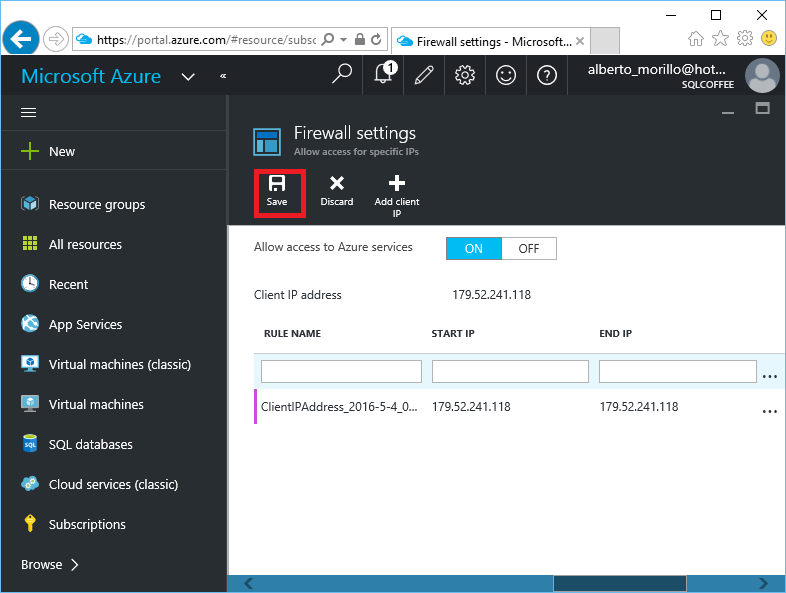Click the browser Home icon
This screenshot has width=786, height=593.
click(x=696, y=38)
